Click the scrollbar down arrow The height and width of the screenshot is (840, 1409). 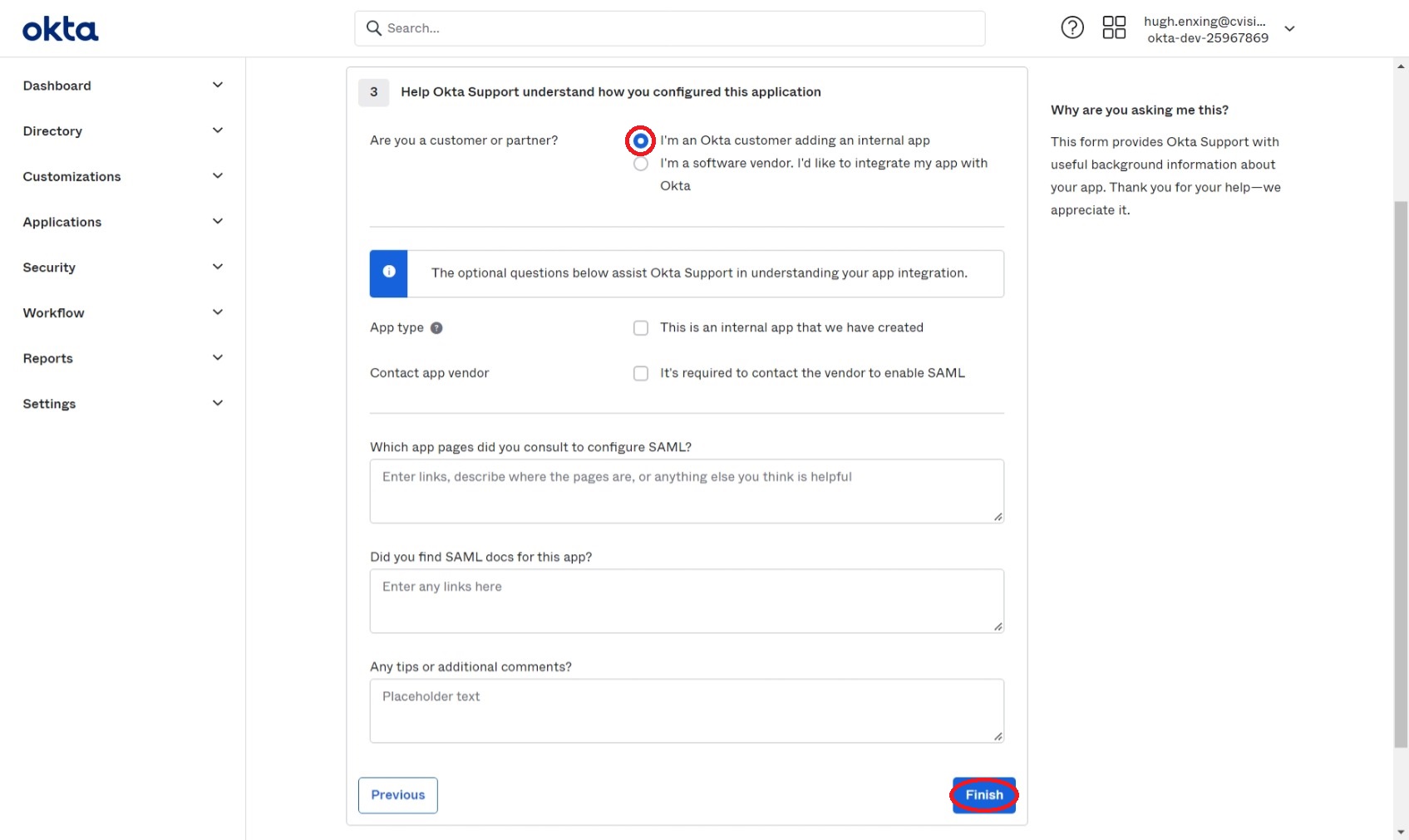1402,831
